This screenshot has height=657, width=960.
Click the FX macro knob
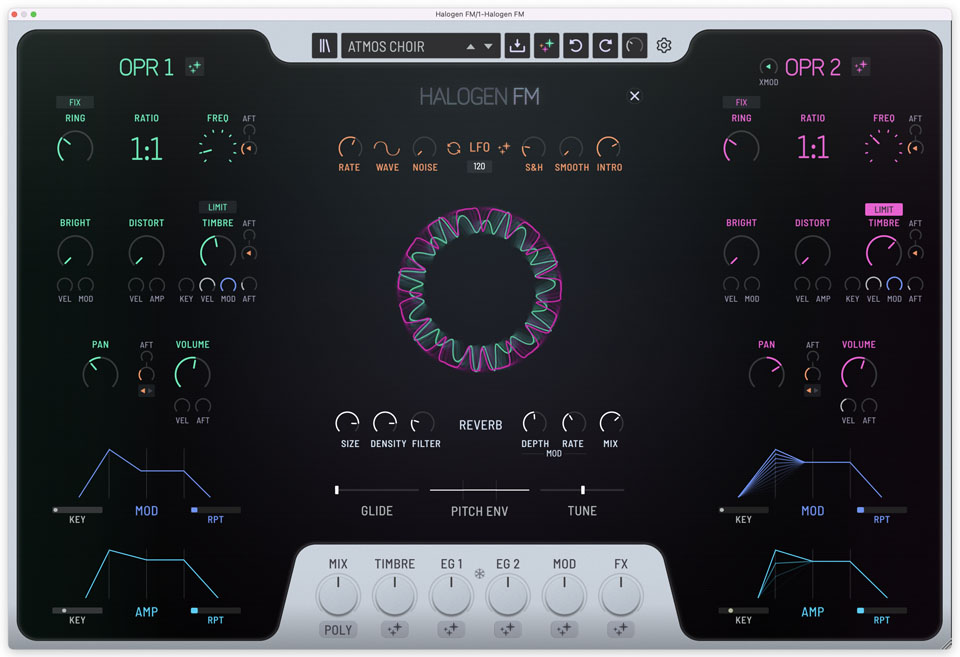tap(621, 595)
